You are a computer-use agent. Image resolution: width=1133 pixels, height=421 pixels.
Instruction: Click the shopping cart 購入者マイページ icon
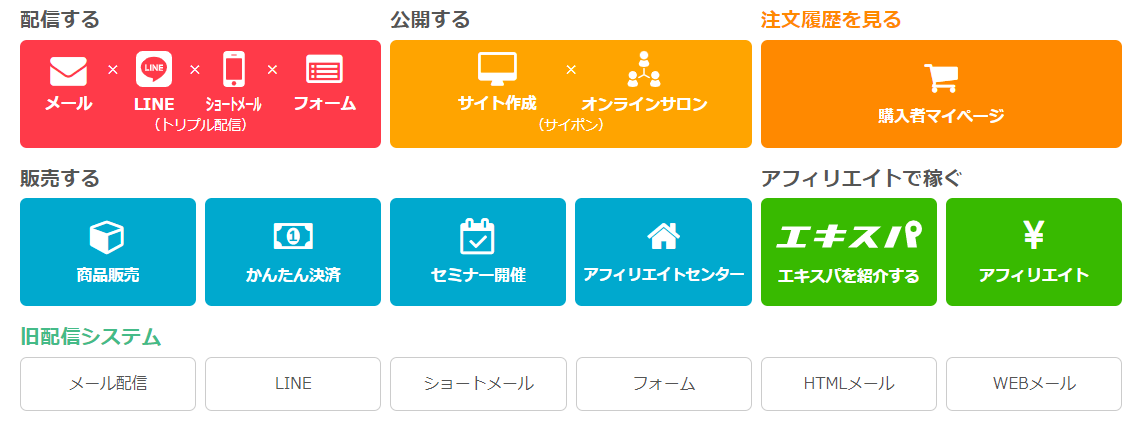point(942,78)
